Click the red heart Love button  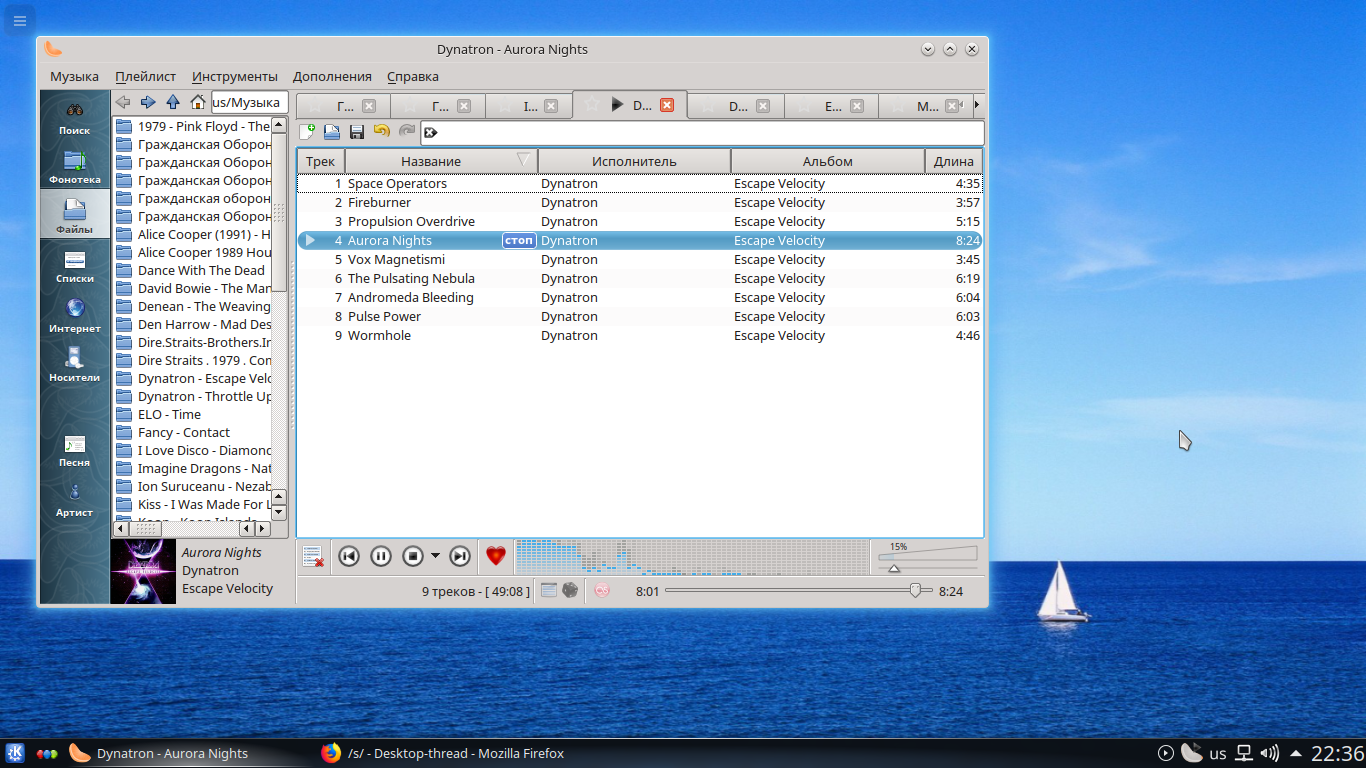pos(495,556)
